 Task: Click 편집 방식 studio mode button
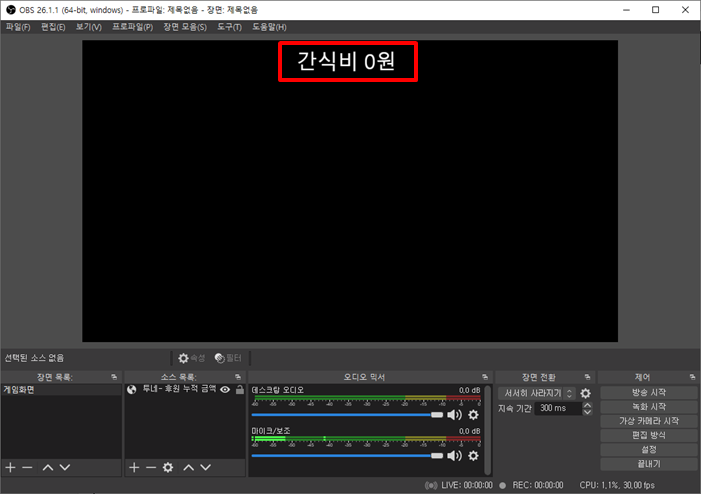click(x=649, y=435)
